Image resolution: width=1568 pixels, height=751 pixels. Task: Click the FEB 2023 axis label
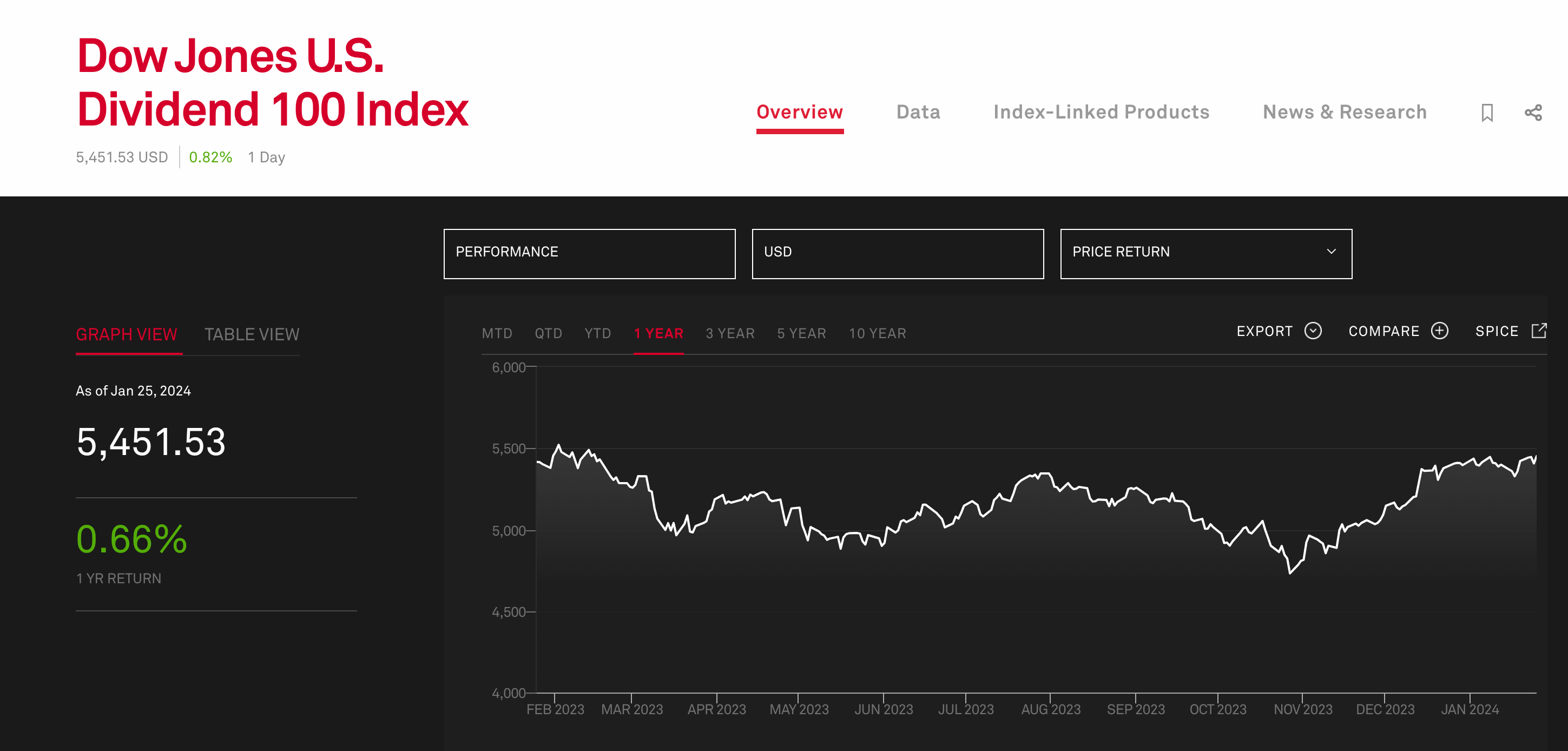[x=555, y=710]
